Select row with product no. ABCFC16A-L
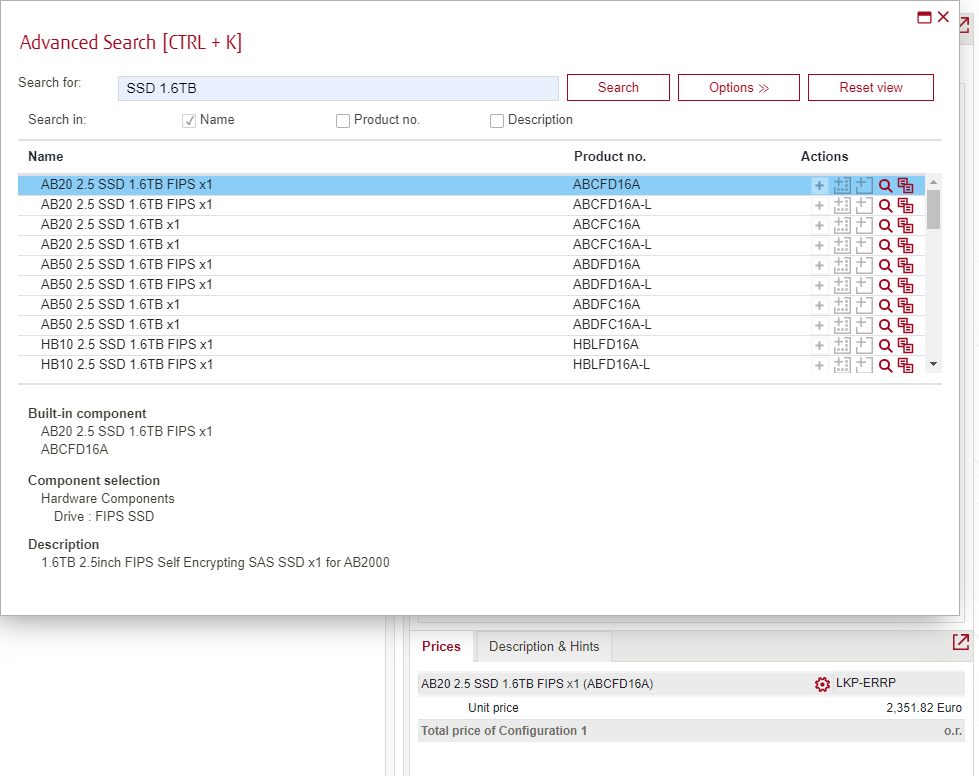 (471, 245)
